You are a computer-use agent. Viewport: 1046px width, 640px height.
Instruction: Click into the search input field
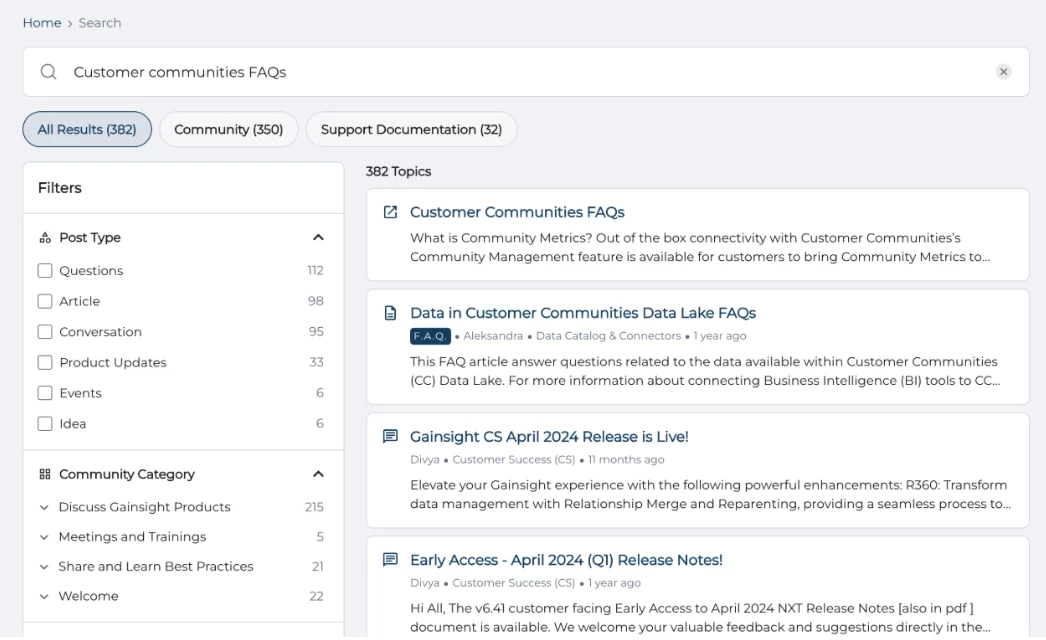pyautogui.click(x=526, y=71)
